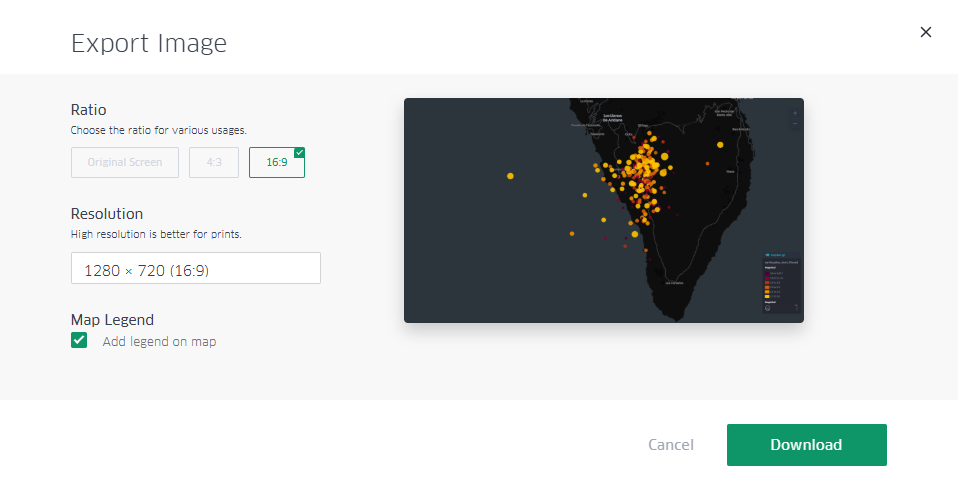Open the 1280 × 720 resolution field
Screen dimensions: 958x503
coord(196,268)
